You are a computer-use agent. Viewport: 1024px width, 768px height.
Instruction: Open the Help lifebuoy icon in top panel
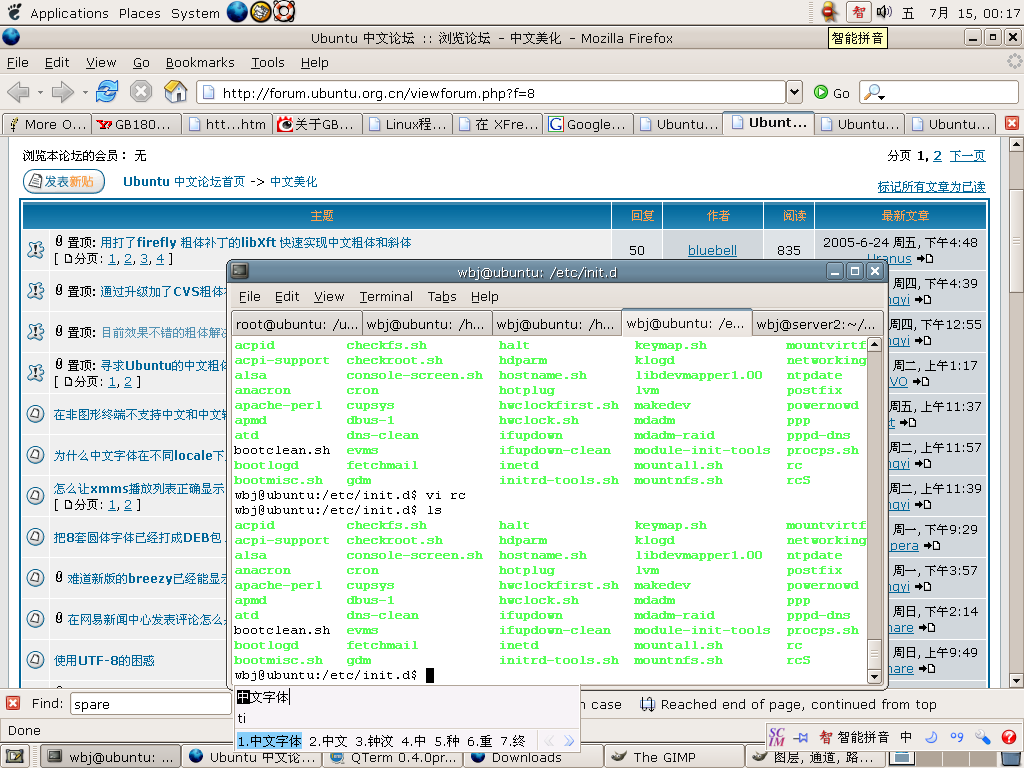pos(284,12)
